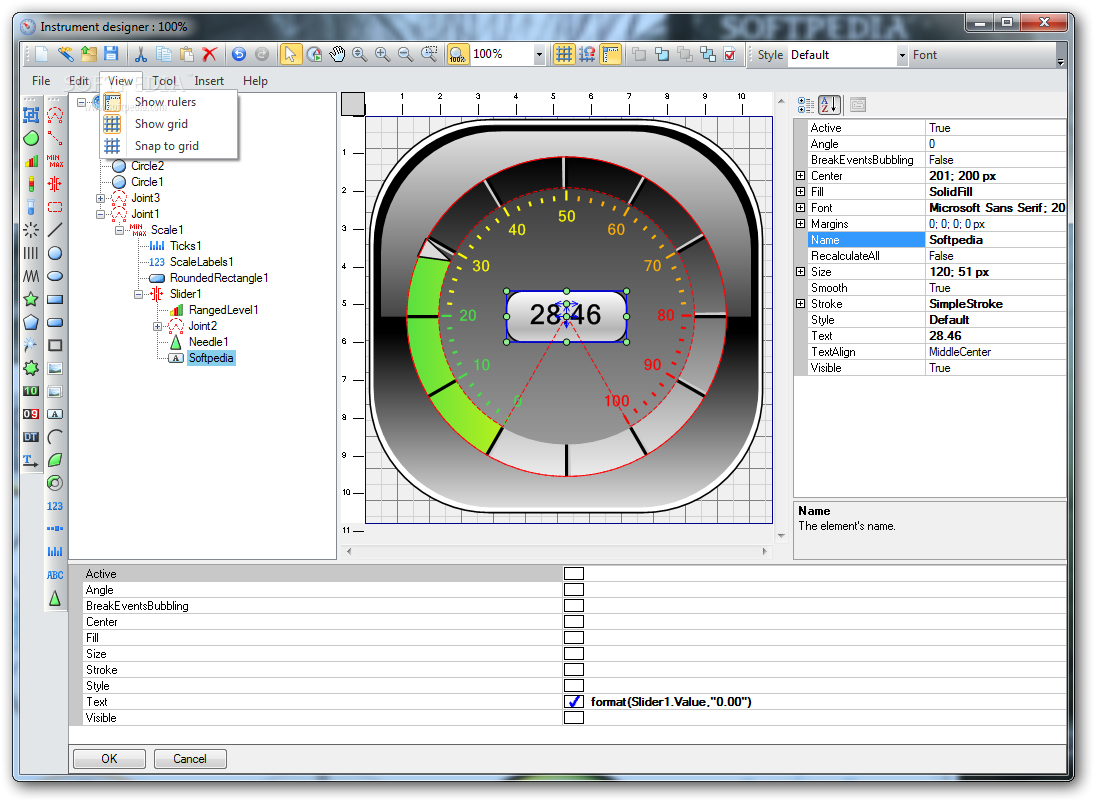Open the zoom percentage dropdown
This screenshot has height=802, width=1095.
click(x=538, y=54)
